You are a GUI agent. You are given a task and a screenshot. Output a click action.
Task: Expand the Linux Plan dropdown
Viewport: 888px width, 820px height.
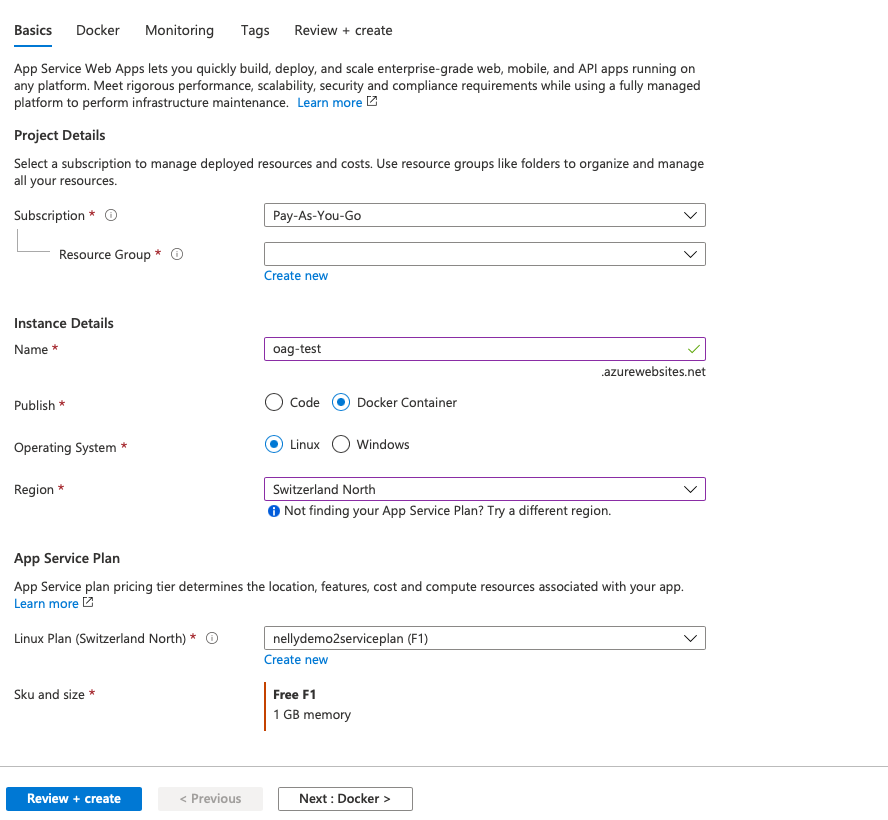(484, 638)
